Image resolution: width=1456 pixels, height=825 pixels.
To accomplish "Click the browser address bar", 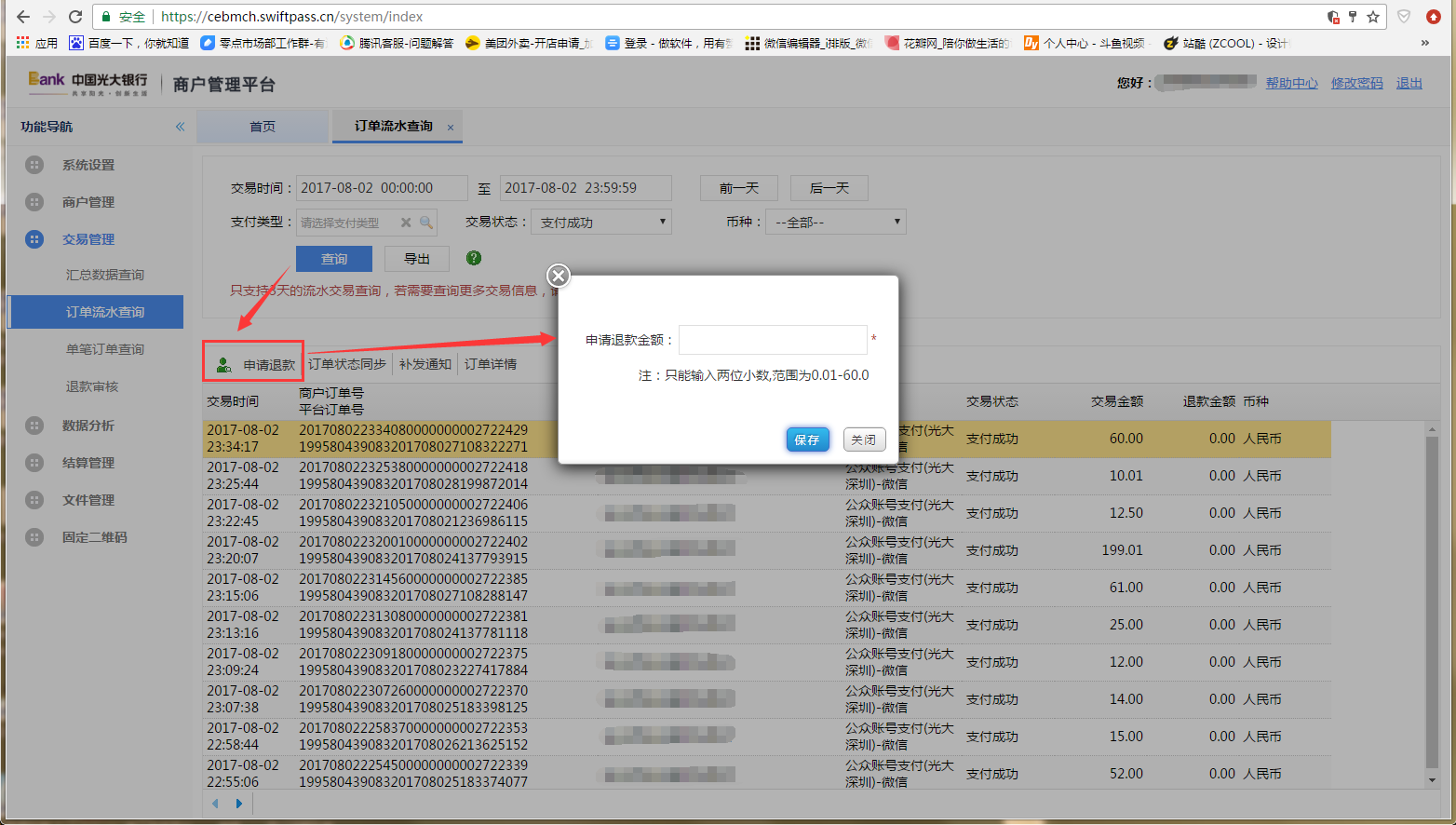I will [x=740, y=17].
